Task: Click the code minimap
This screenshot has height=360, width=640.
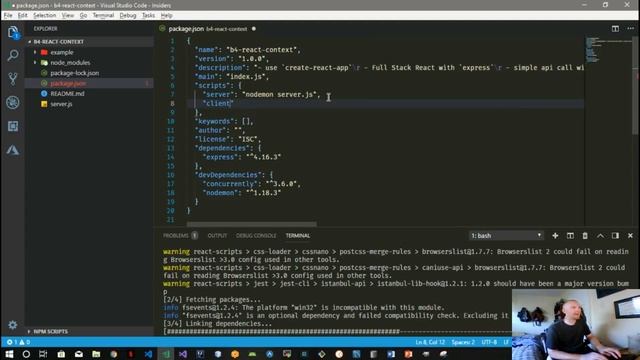Action: tap(608, 50)
